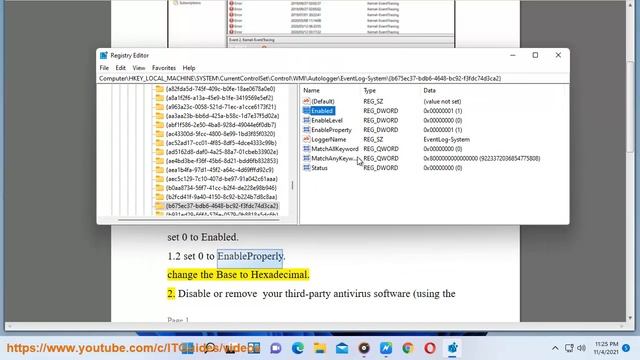Click the network icon in system tray

[569, 348]
